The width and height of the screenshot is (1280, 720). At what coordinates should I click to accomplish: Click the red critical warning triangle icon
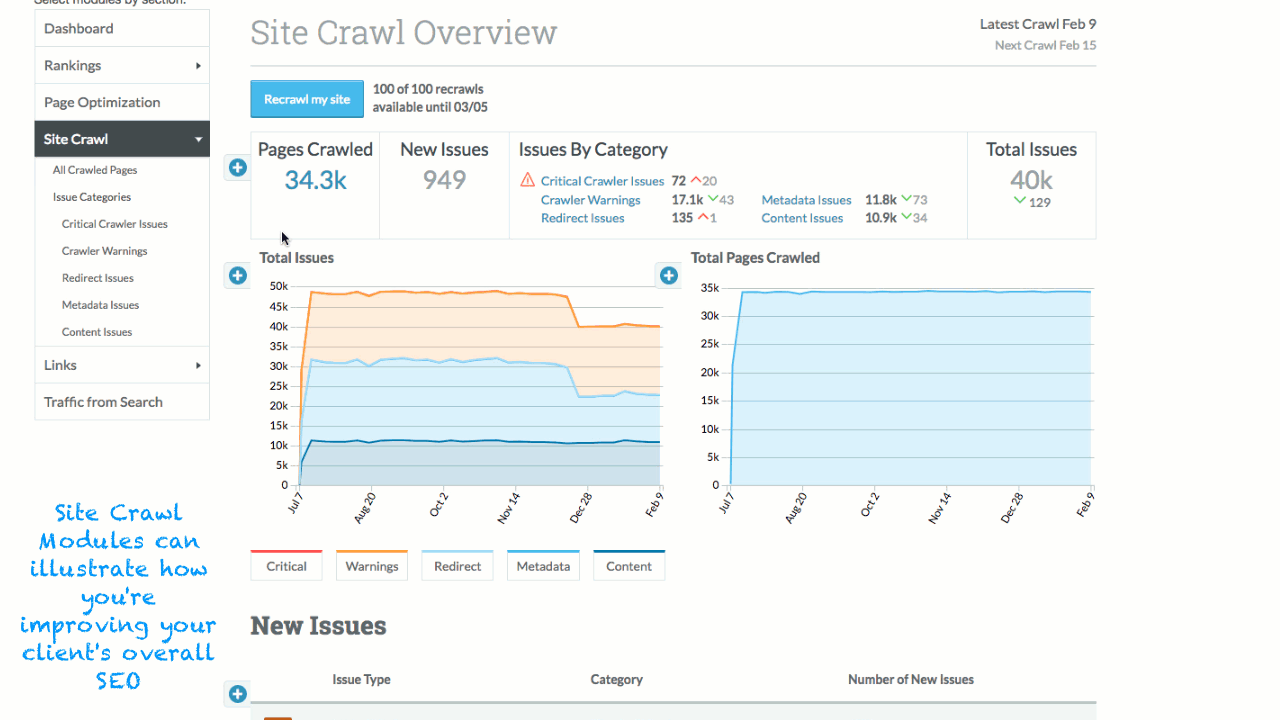pyautogui.click(x=528, y=181)
